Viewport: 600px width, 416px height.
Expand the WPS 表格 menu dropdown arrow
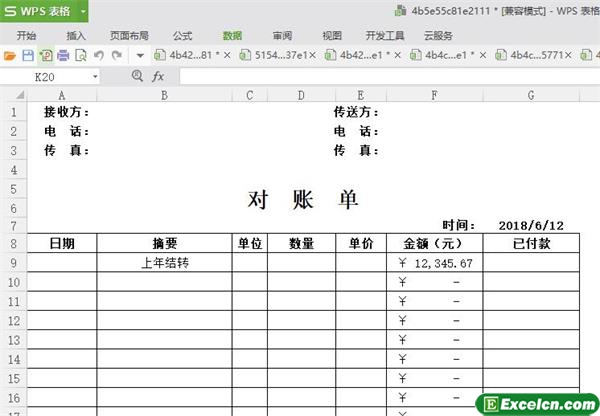coord(83,11)
